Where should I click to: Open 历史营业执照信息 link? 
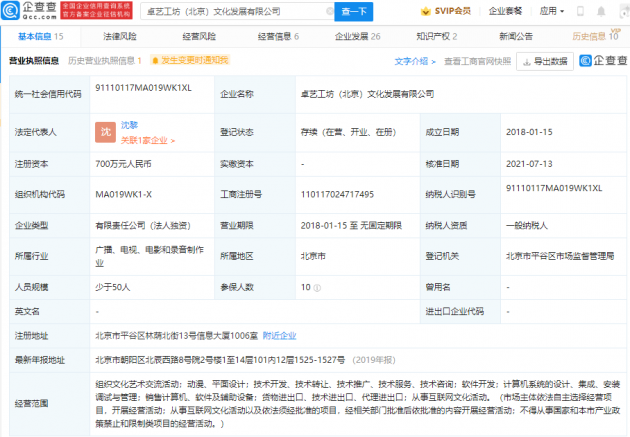click(x=105, y=61)
